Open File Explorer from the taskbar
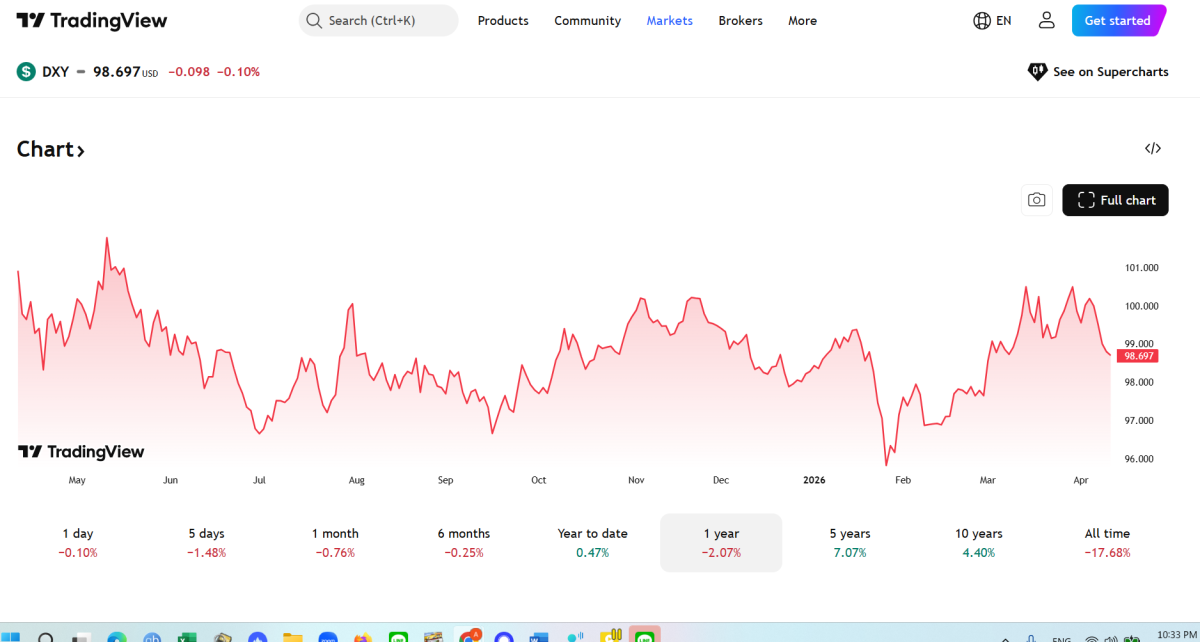The height and width of the screenshot is (642, 1200). pyautogui.click(x=292, y=637)
